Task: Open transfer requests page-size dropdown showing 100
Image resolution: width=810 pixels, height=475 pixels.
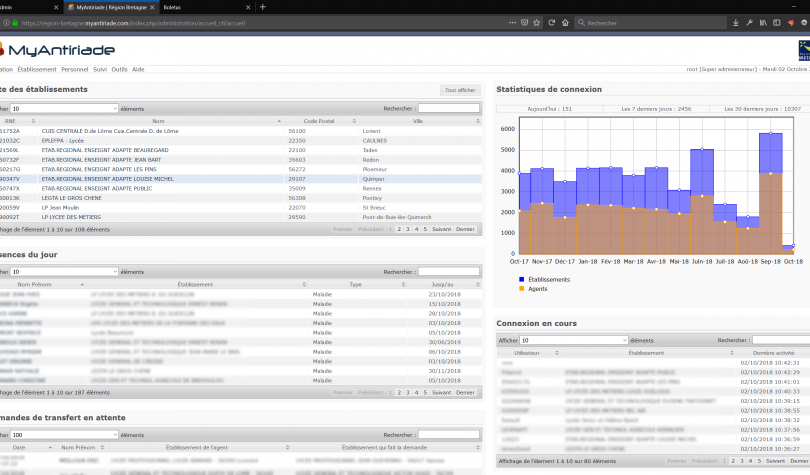Action: coord(64,435)
